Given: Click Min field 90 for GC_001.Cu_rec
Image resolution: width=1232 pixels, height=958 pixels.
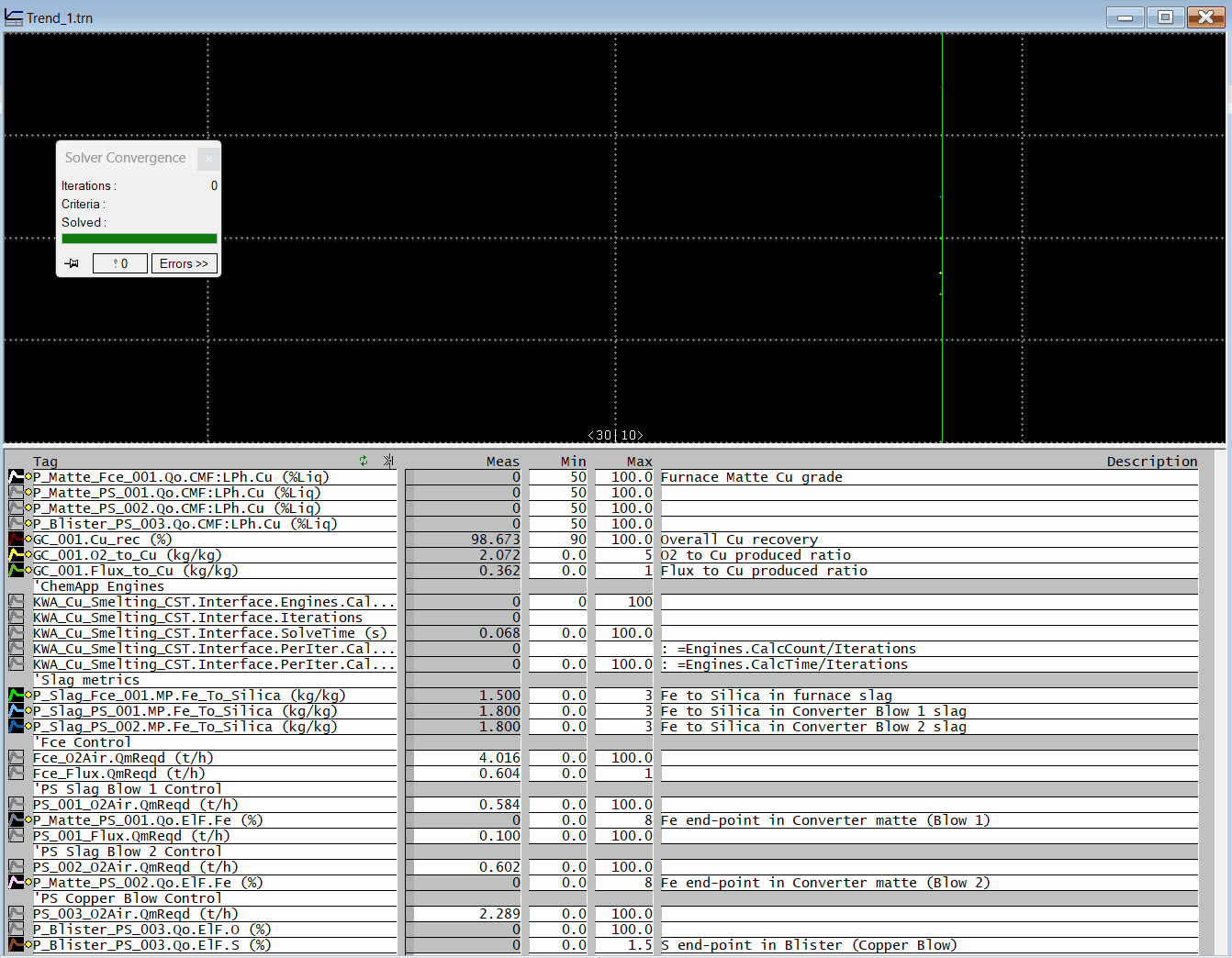Looking at the screenshot, I should 558,540.
